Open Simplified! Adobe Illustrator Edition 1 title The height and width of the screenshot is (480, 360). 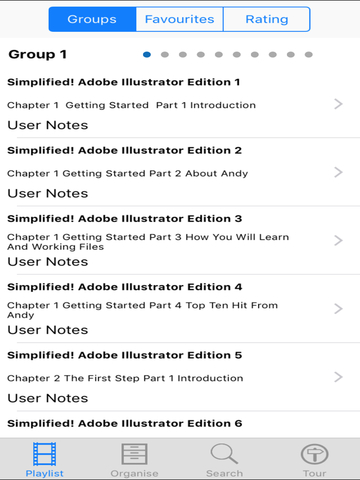tap(124, 82)
